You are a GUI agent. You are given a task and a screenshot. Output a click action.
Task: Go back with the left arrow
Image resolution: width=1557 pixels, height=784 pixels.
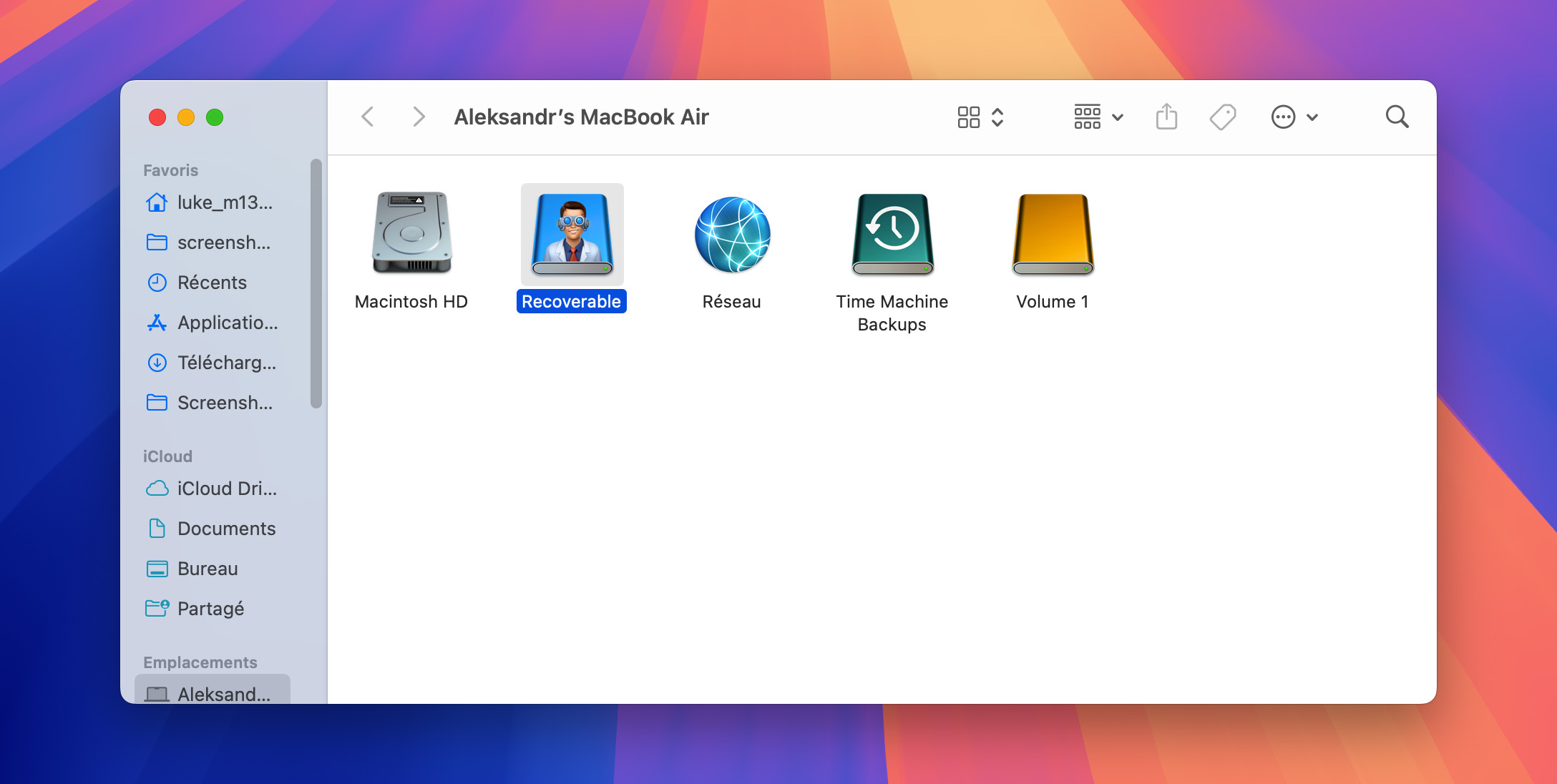[368, 117]
